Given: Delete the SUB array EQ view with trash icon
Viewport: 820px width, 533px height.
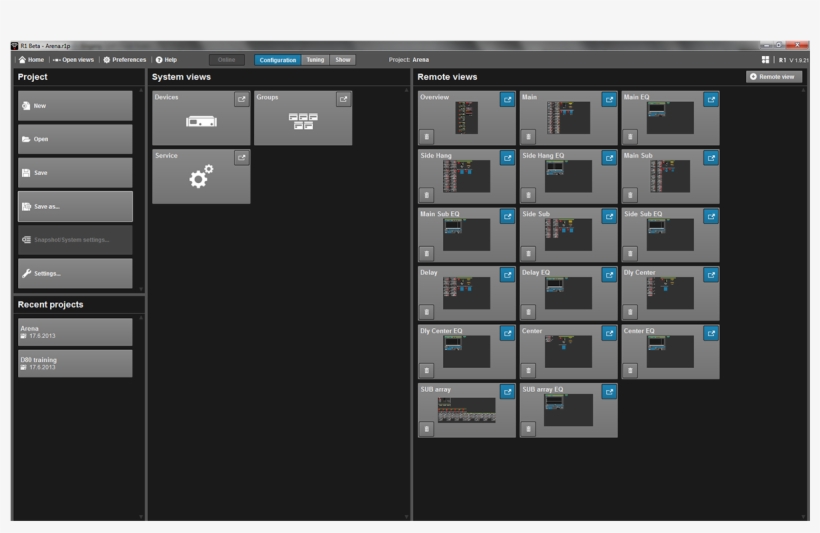Looking at the screenshot, I should pyautogui.click(x=529, y=429).
